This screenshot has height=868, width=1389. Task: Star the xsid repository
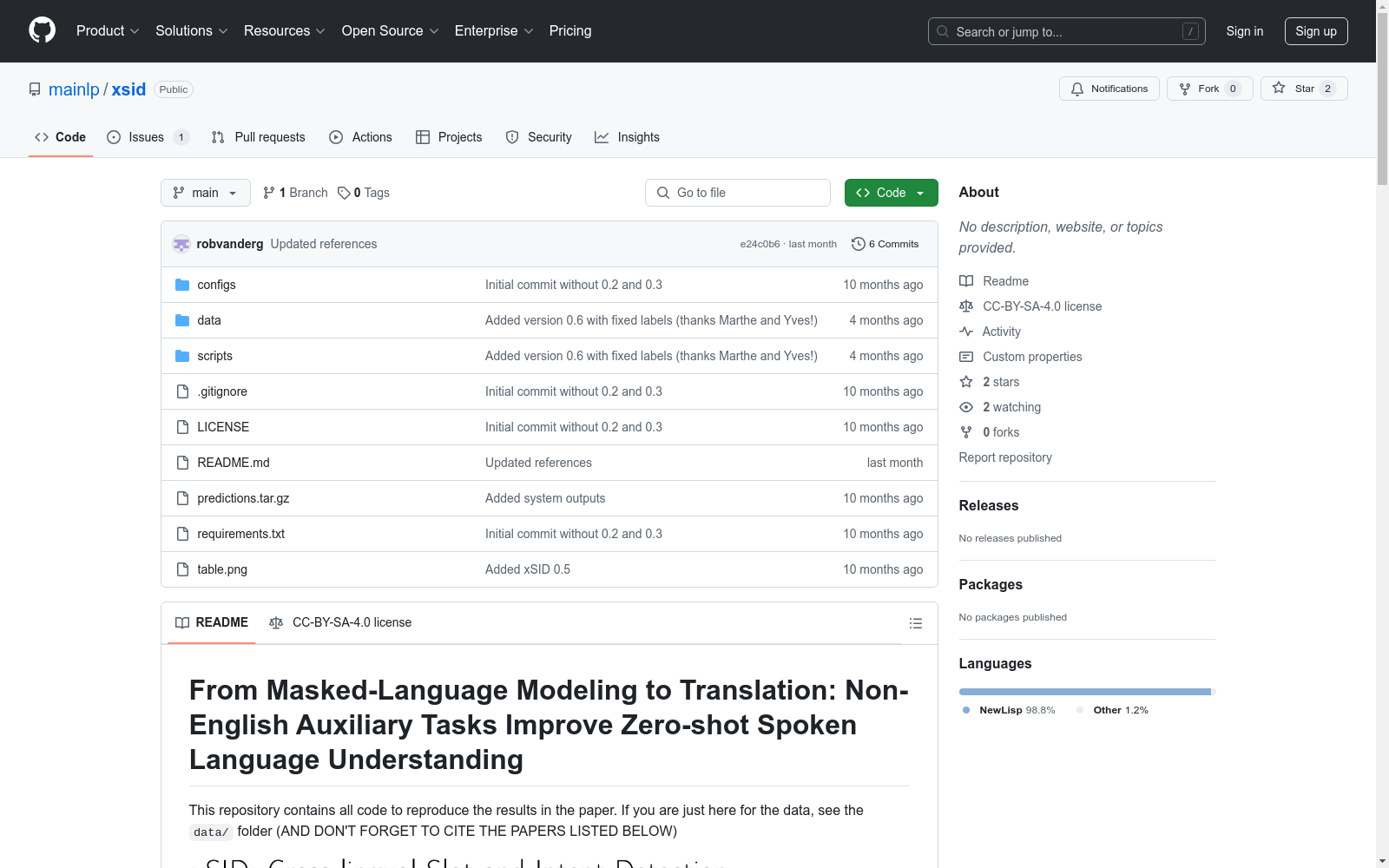[1303, 89]
